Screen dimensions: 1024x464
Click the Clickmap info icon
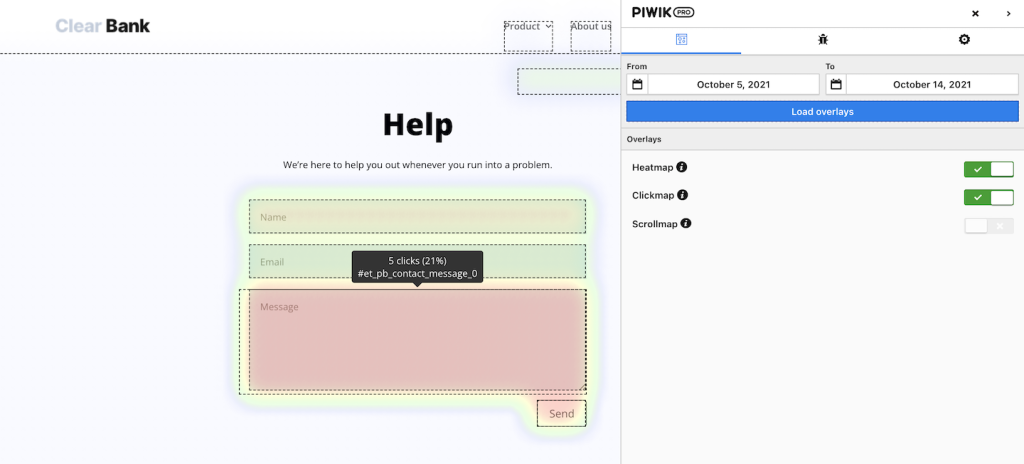click(682, 195)
